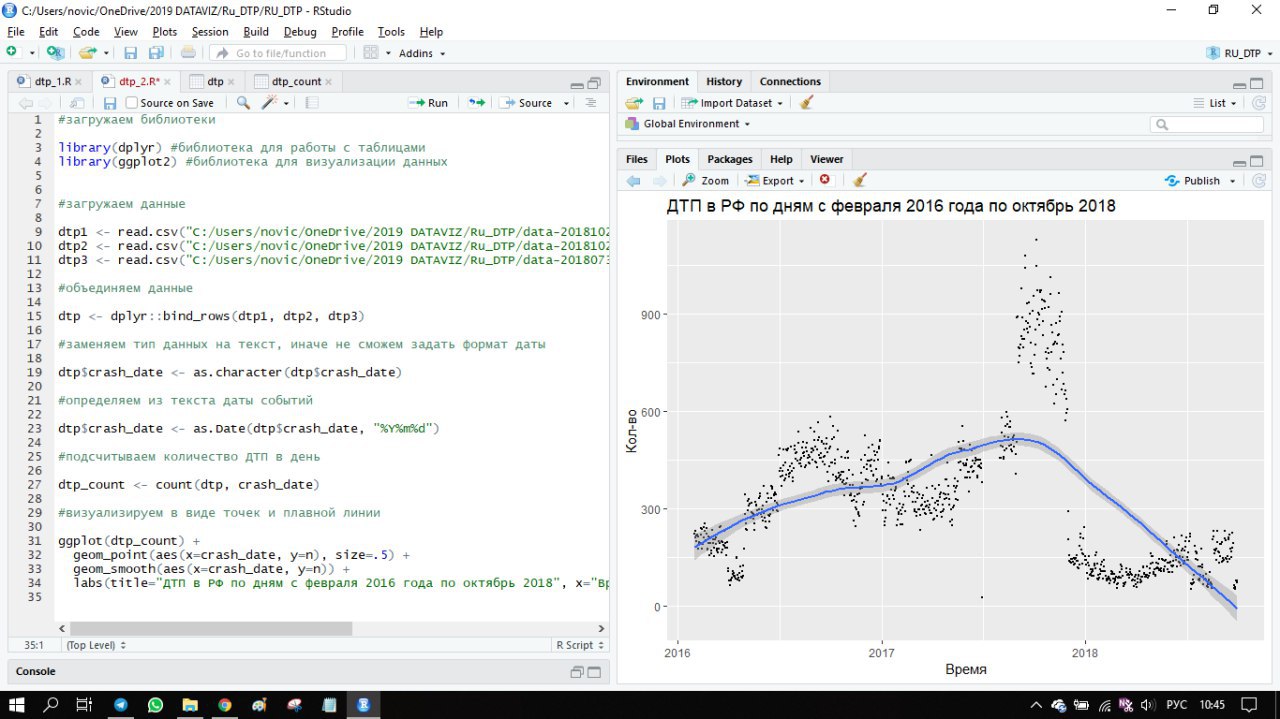Focus the Go to file/function field
The height and width of the screenshot is (719, 1280).
point(278,53)
